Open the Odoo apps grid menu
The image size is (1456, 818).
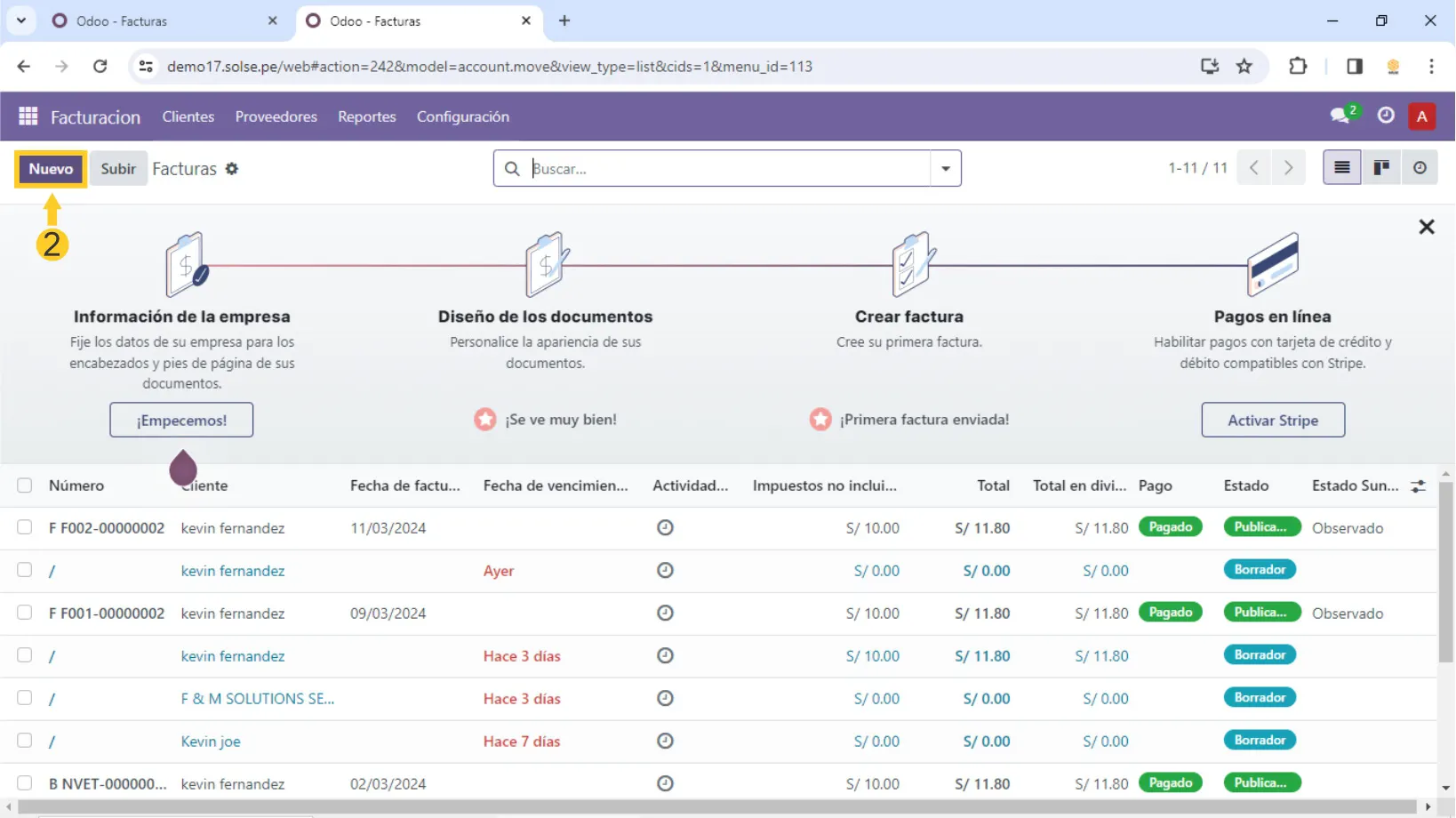tap(28, 116)
